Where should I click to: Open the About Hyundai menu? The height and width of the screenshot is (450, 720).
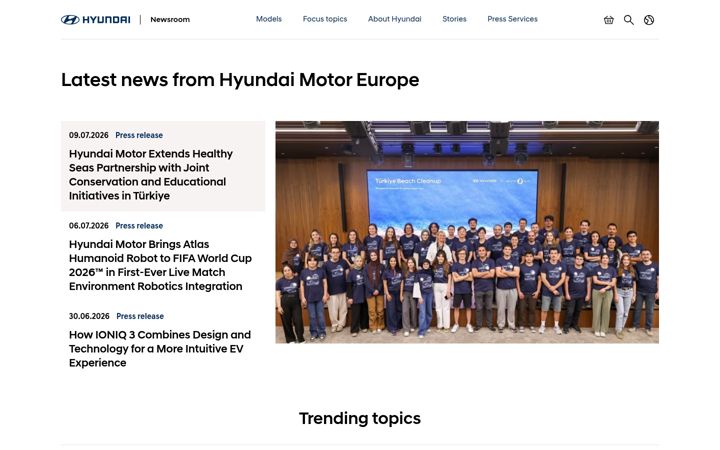(394, 19)
